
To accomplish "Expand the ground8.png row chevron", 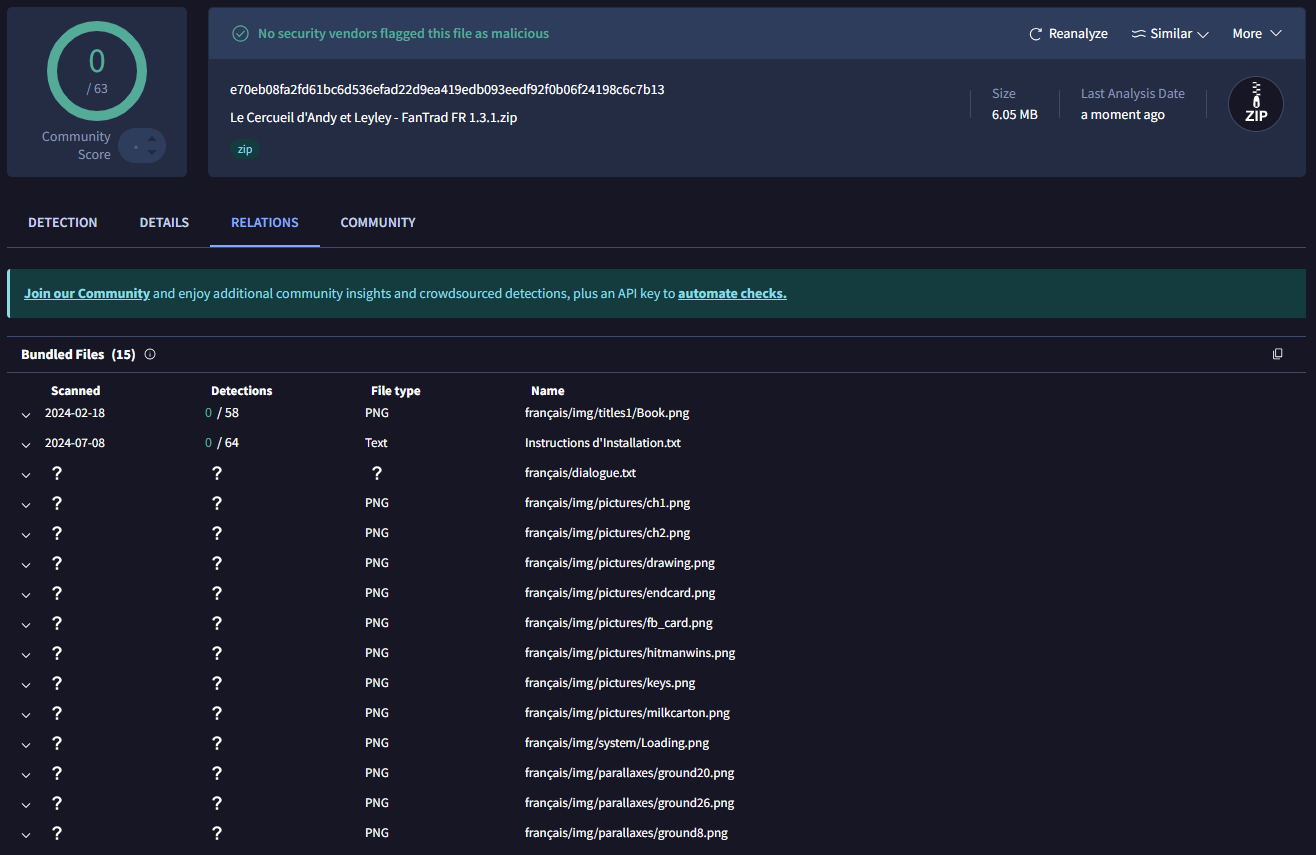I will [27, 834].
